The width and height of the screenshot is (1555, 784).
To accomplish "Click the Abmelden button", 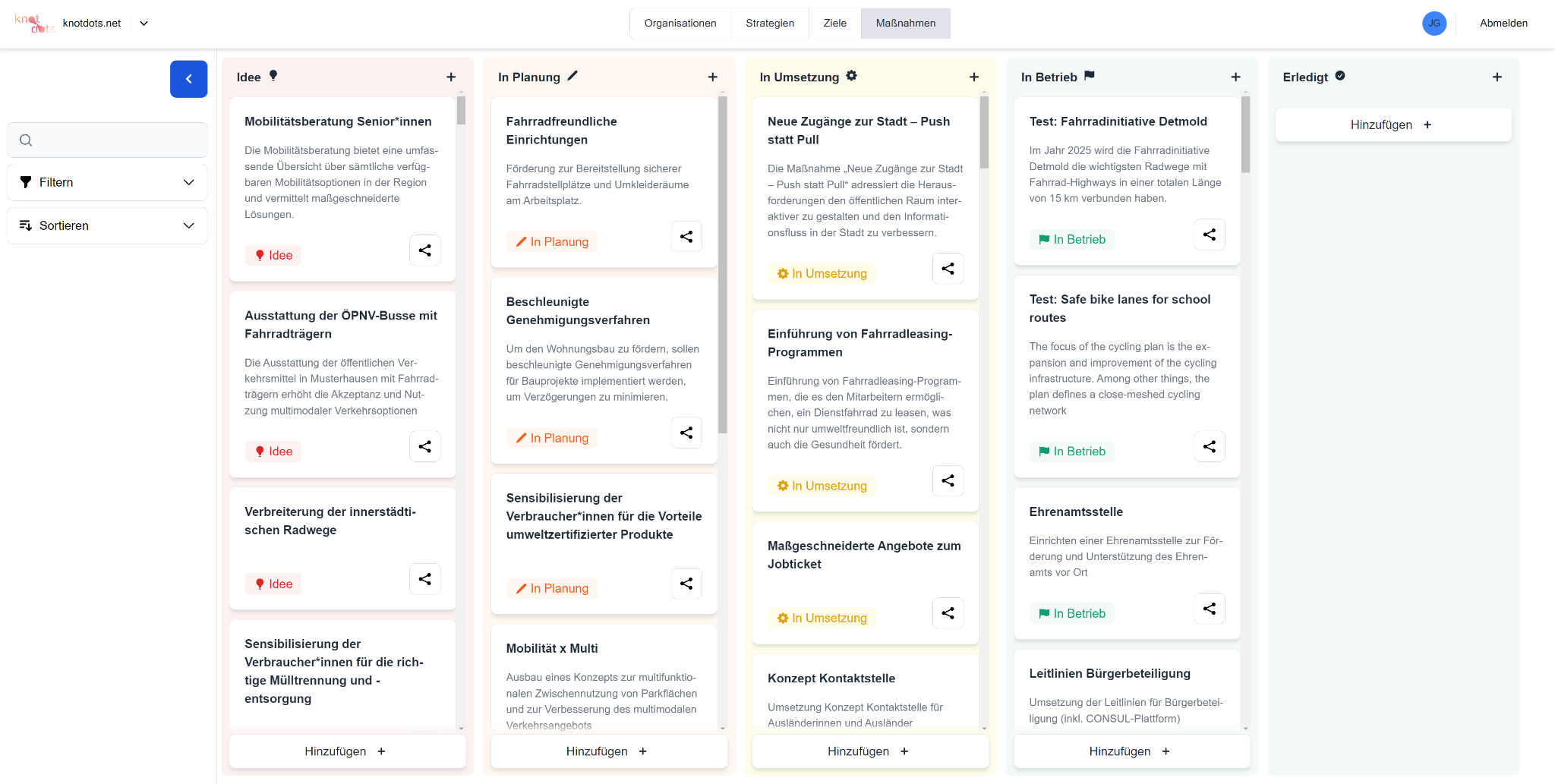I will (x=1503, y=24).
